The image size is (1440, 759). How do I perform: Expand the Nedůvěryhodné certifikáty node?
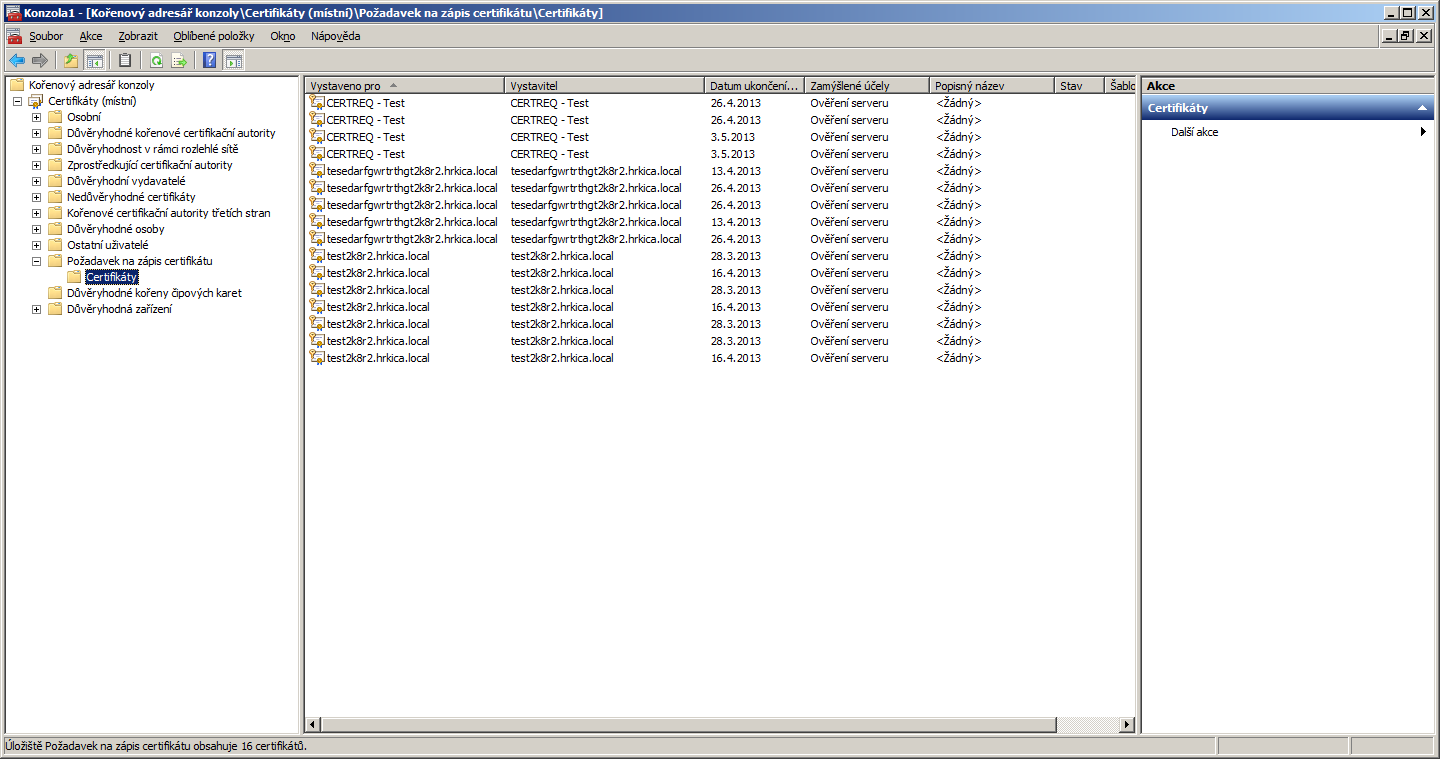(x=36, y=197)
